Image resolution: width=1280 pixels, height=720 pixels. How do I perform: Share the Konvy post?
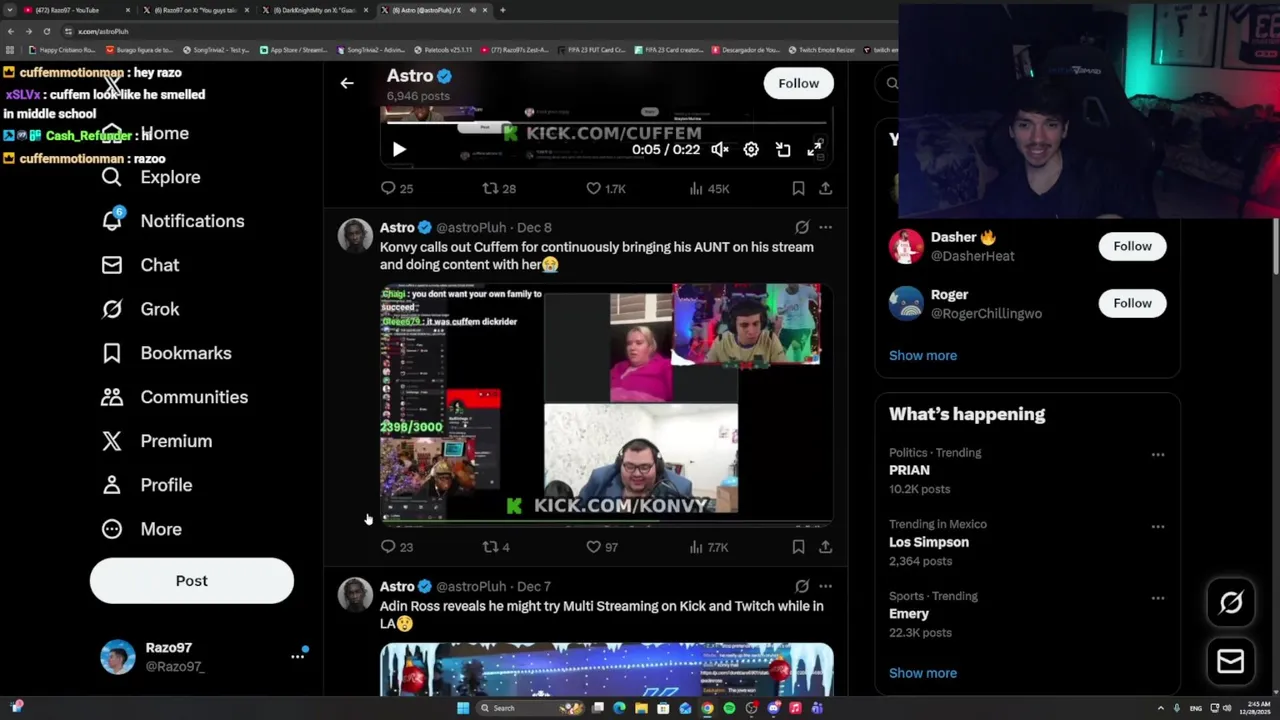pyautogui.click(x=825, y=547)
